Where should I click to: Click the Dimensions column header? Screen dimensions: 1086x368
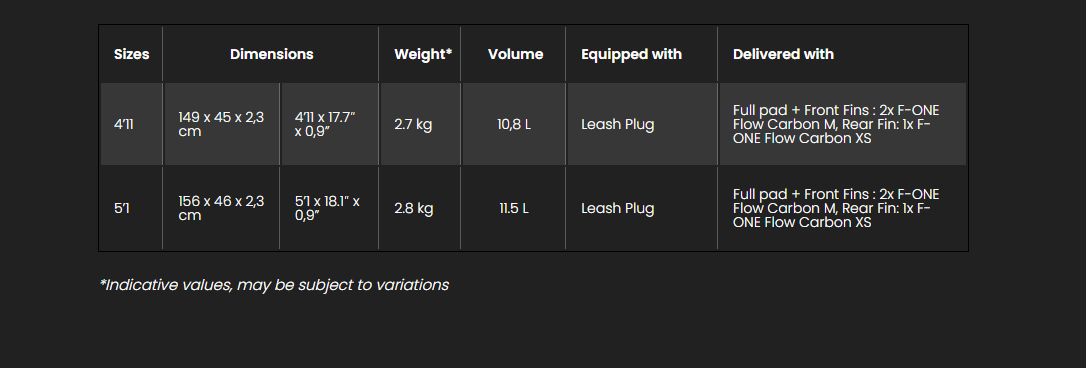pos(272,54)
